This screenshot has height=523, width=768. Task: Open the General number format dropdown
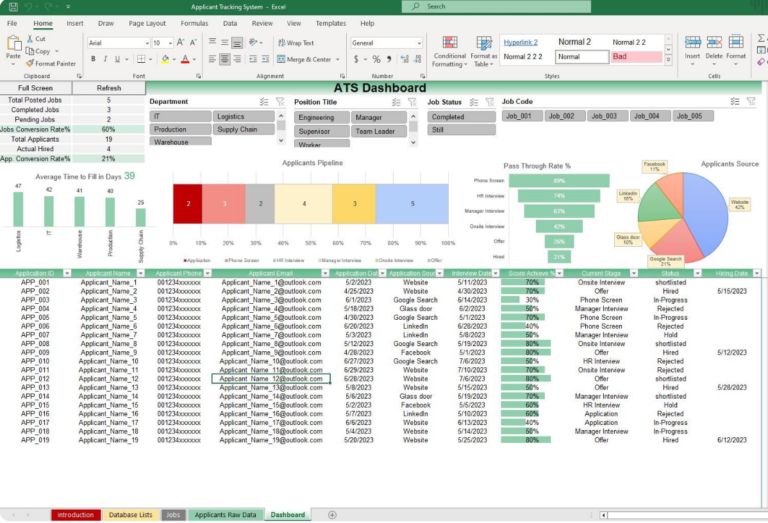419,43
